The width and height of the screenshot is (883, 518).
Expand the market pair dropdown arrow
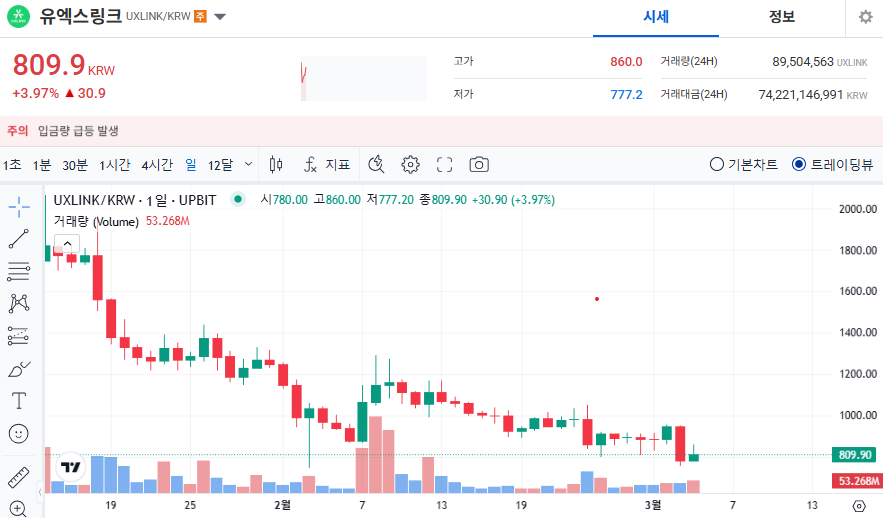(x=220, y=17)
